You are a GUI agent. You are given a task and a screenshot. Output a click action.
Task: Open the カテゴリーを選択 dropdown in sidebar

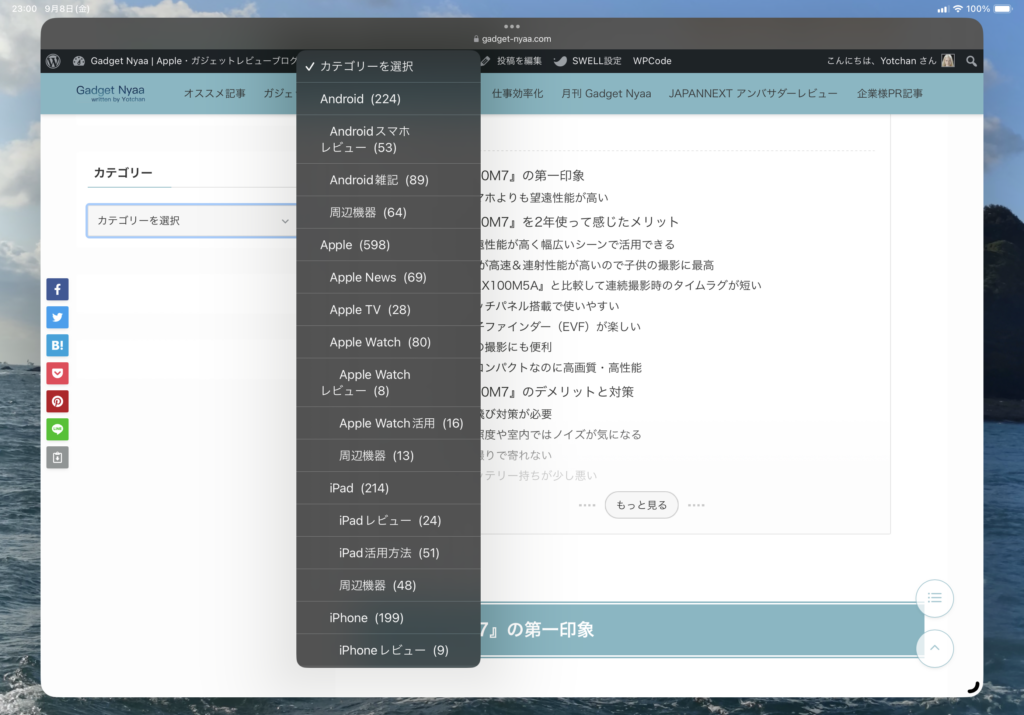pos(191,221)
